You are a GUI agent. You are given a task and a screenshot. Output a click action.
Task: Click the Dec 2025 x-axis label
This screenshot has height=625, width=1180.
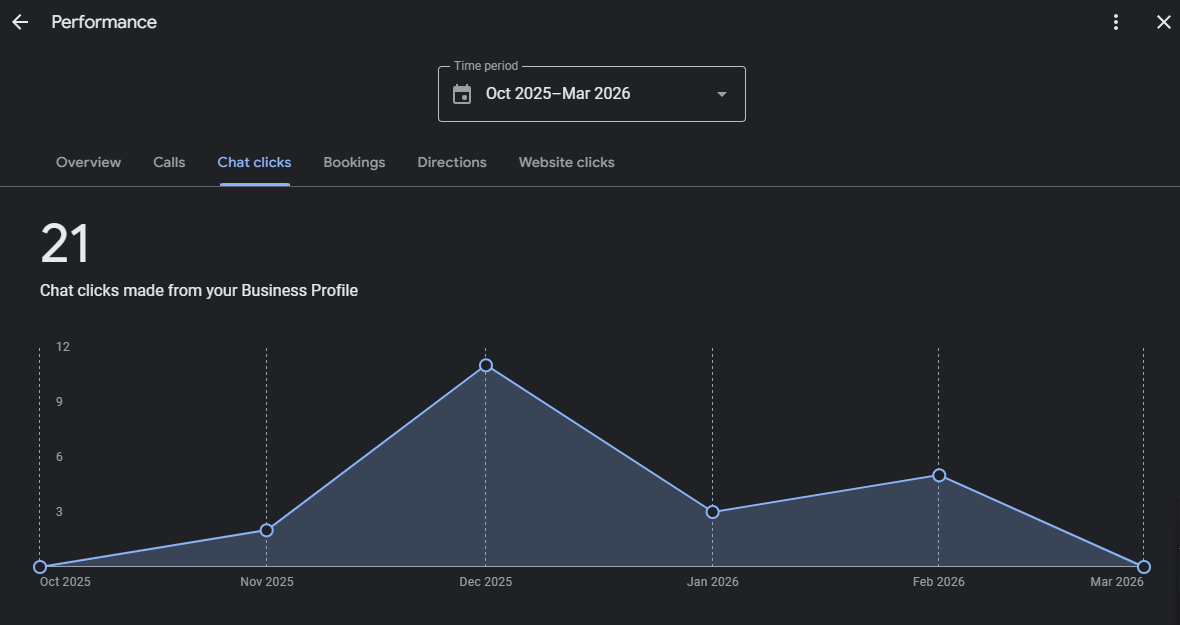click(485, 582)
